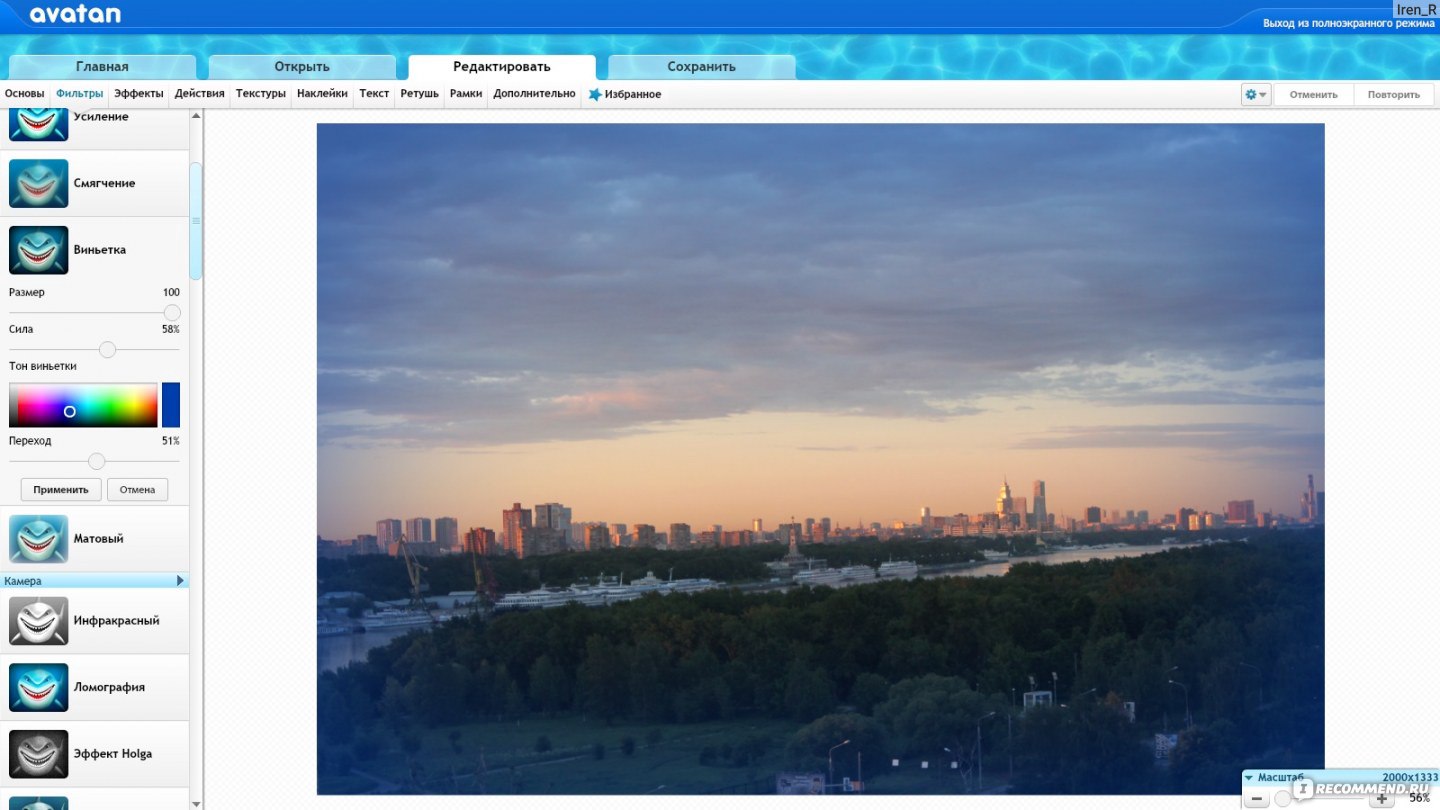Select the Смягчение filter shark icon
1440x810 pixels.
click(x=38, y=183)
